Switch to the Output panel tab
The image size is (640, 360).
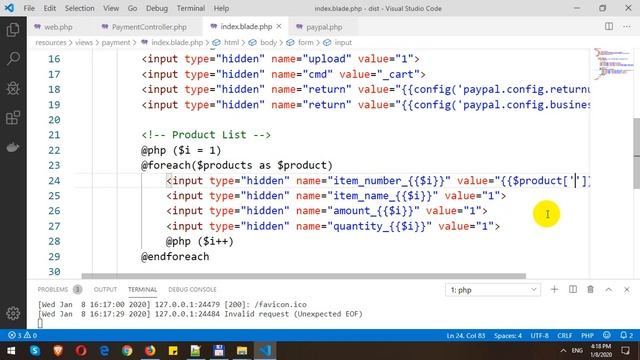click(105, 289)
